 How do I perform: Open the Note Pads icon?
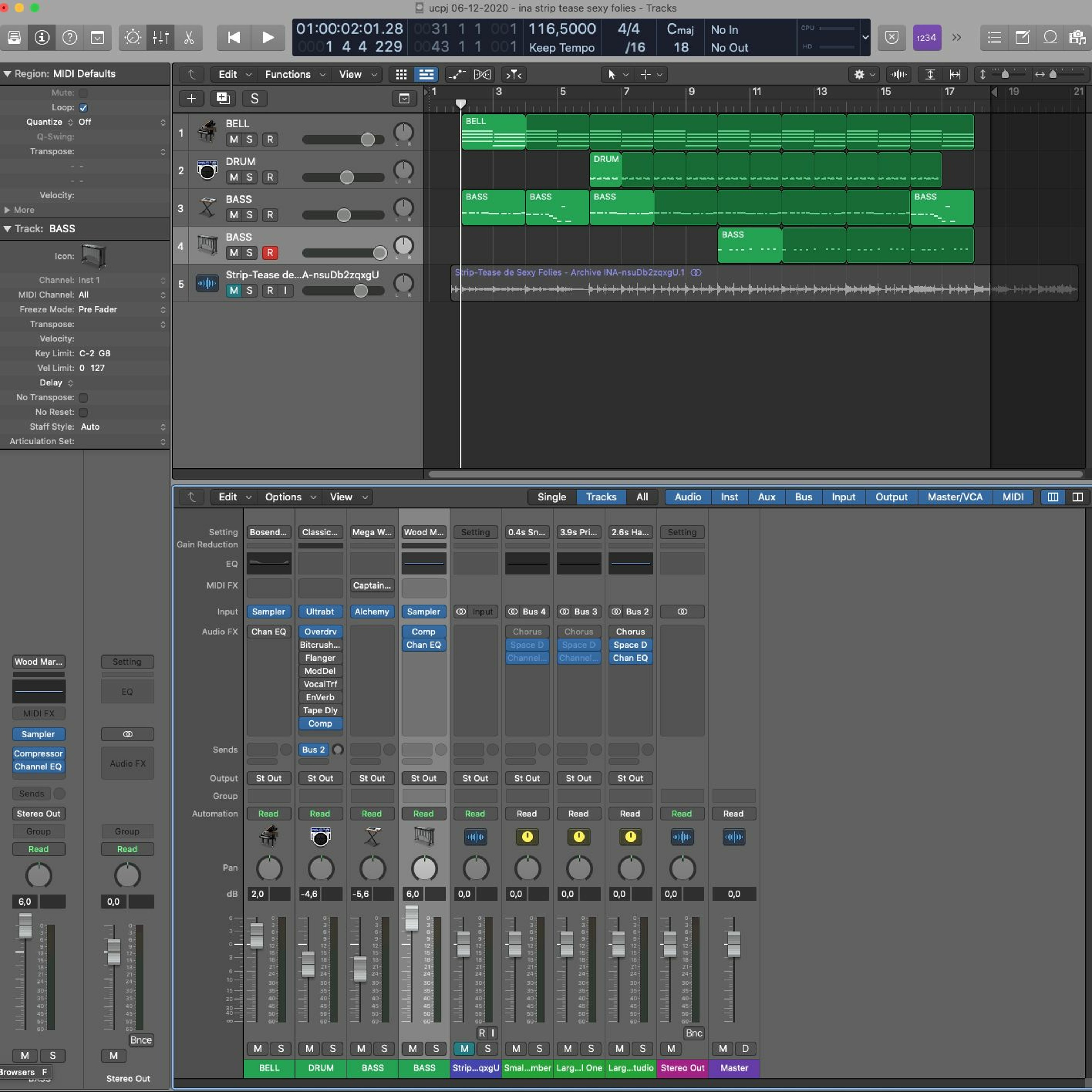[x=1022, y=37]
